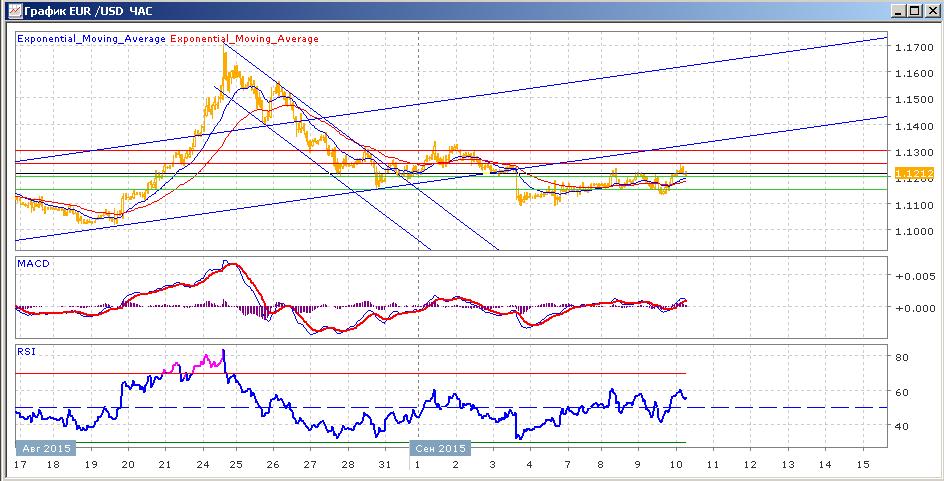The height and width of the screenshot is (481, 944).
Task: Select the red Exponential_Moving_Average legend label
Action: (244, 39)
